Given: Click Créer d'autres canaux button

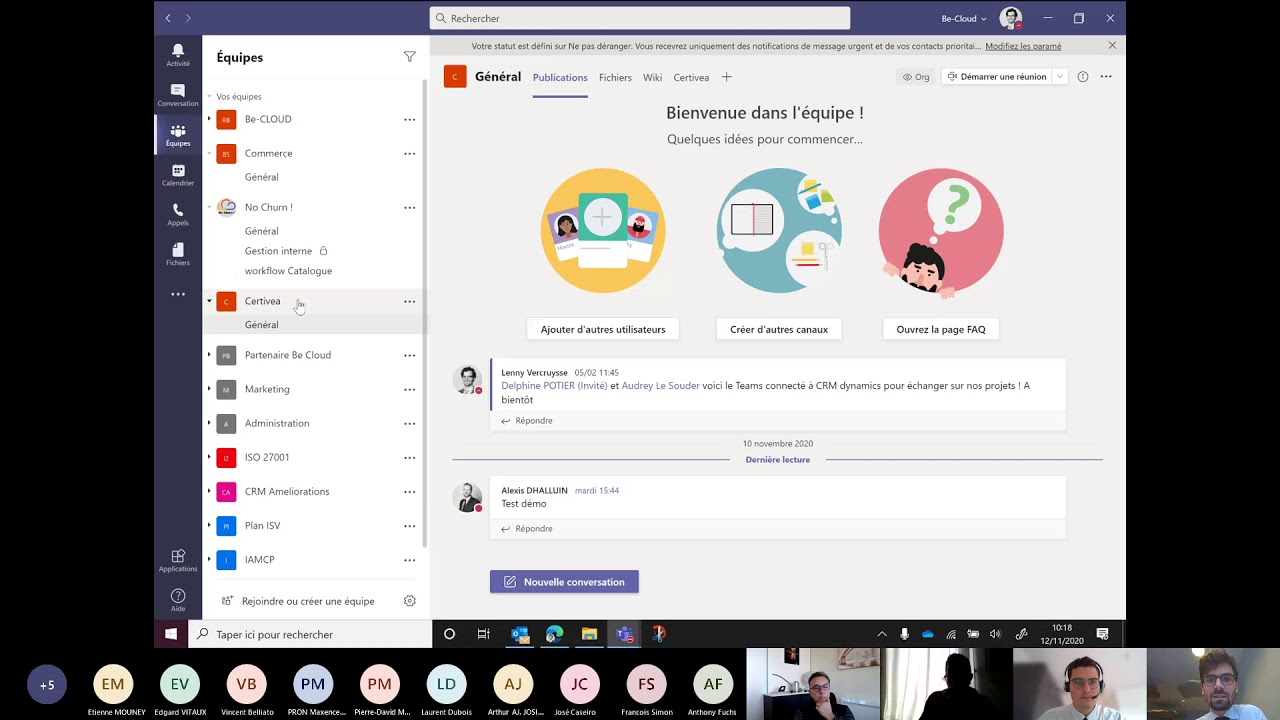Looking at the screenshot, I should click(x=779, y=329).
